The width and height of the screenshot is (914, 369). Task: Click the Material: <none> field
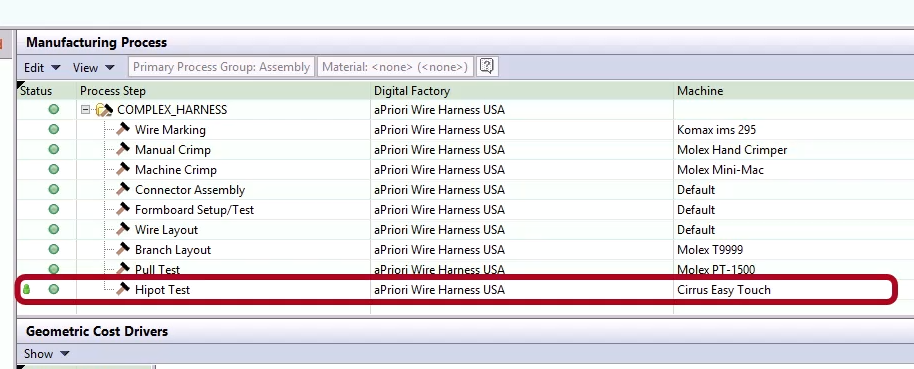tap(395, 67)
